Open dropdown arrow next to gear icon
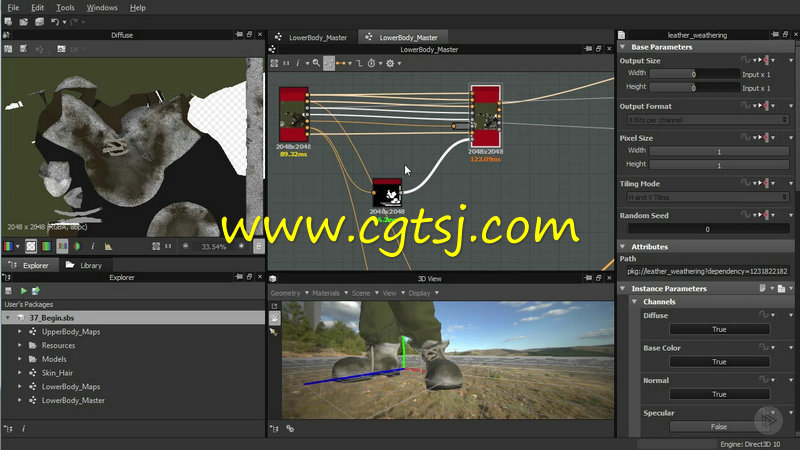The image size is (800, 450). pos(399,63)
